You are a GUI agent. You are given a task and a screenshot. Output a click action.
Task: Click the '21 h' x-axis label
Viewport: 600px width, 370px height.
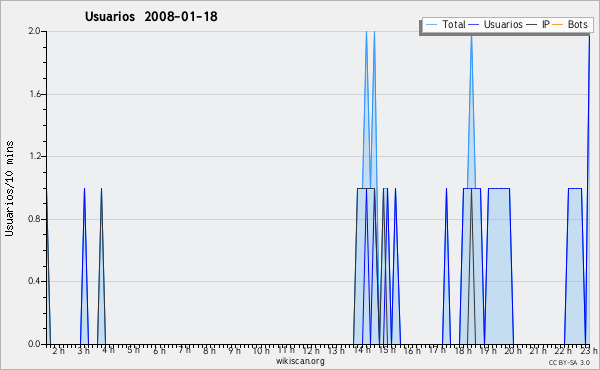click(x=538, y=350)
